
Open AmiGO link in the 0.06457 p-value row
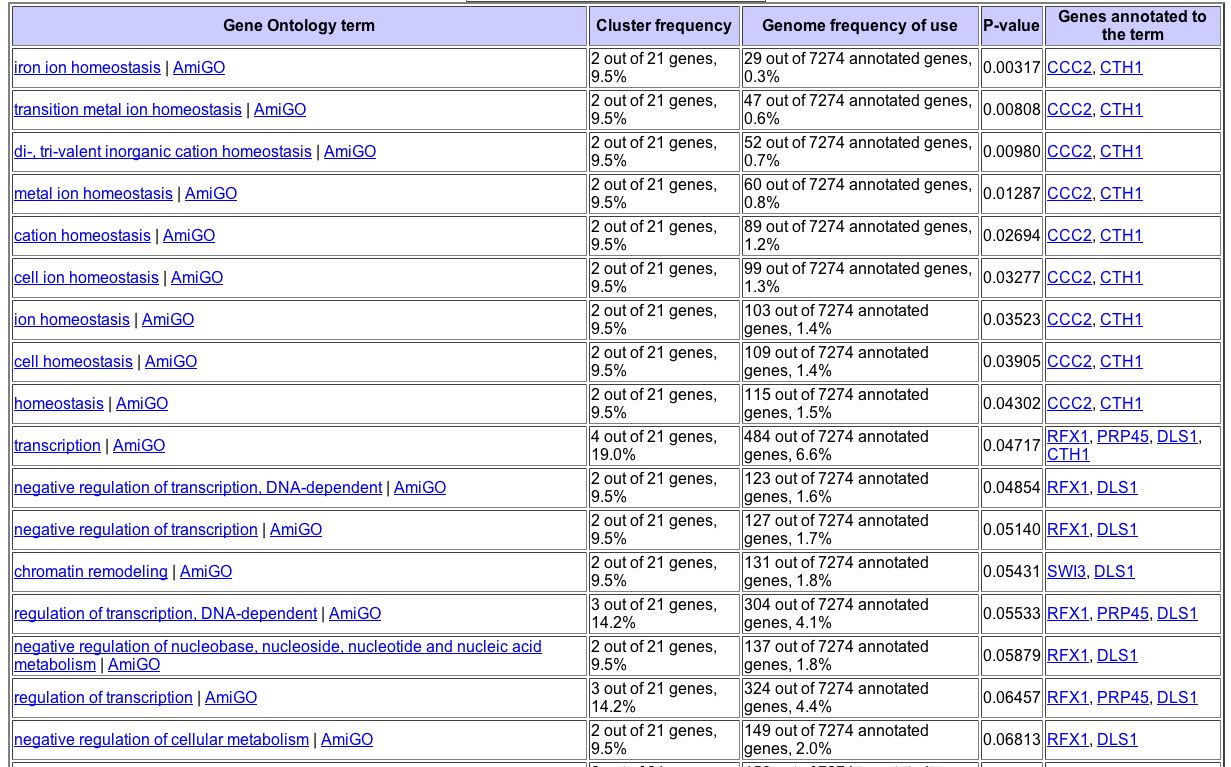231,698
